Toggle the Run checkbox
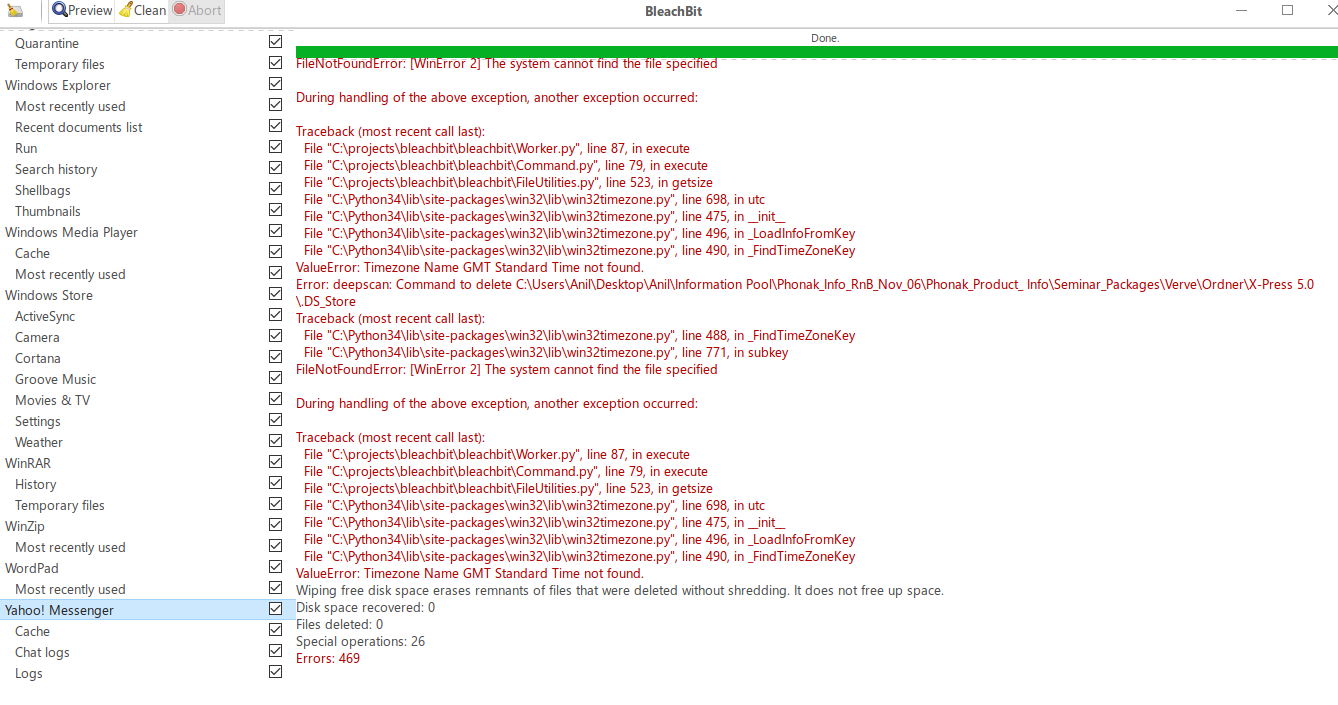This screenshot has width=1338, height=705. click(x=275, y=147)
